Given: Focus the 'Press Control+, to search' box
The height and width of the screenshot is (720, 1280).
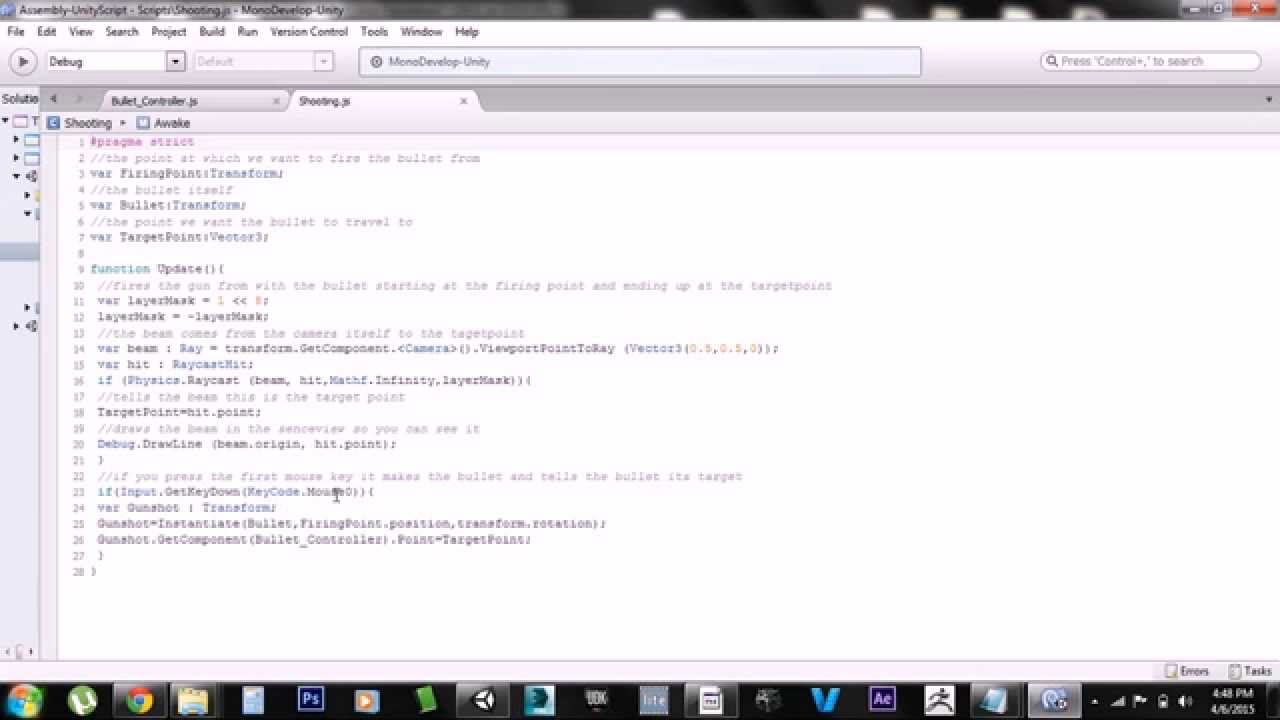Looking at the screenshot, I should click(1151, 61).
